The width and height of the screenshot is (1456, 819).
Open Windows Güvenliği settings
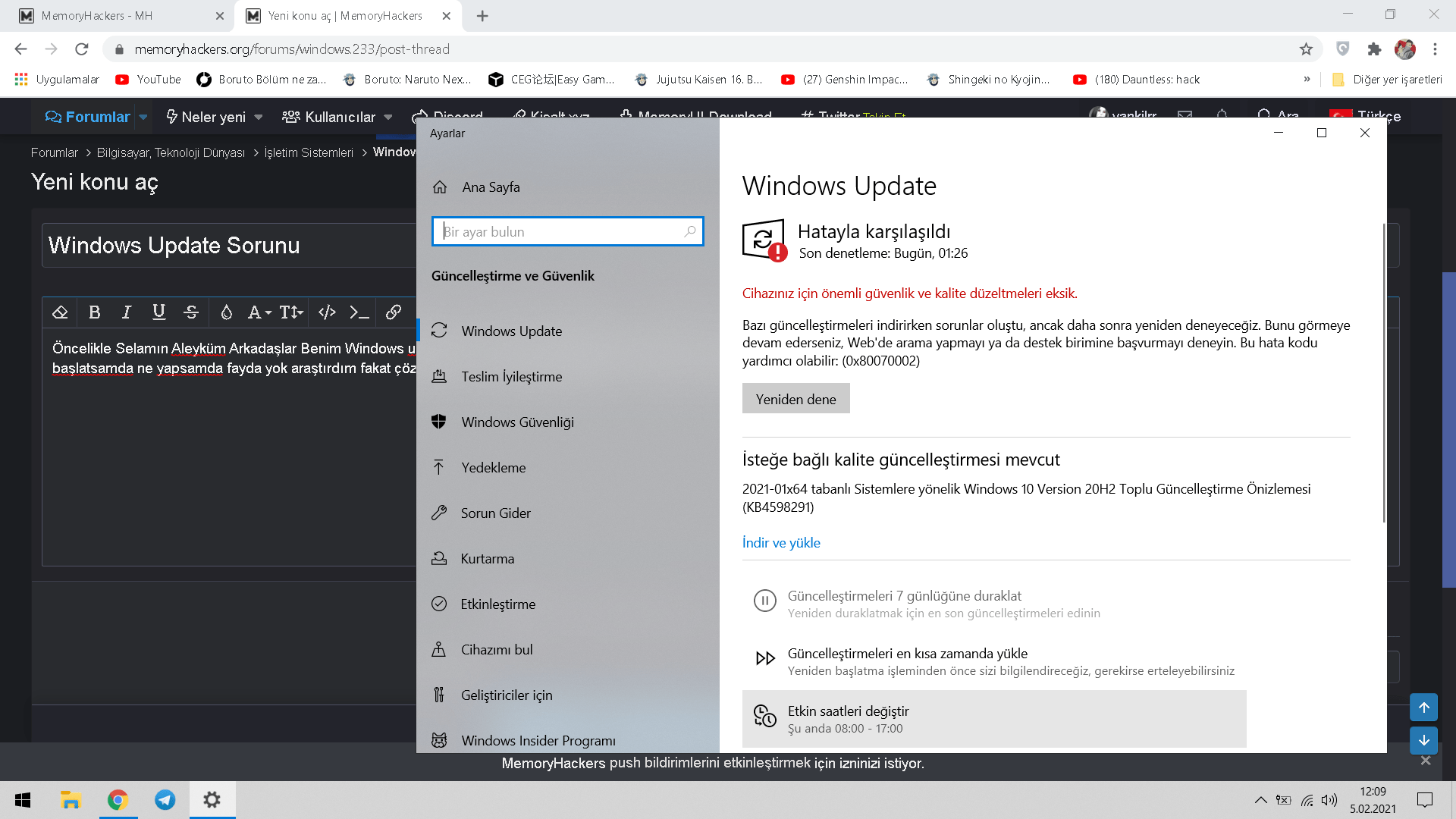[x=567, y=422]
